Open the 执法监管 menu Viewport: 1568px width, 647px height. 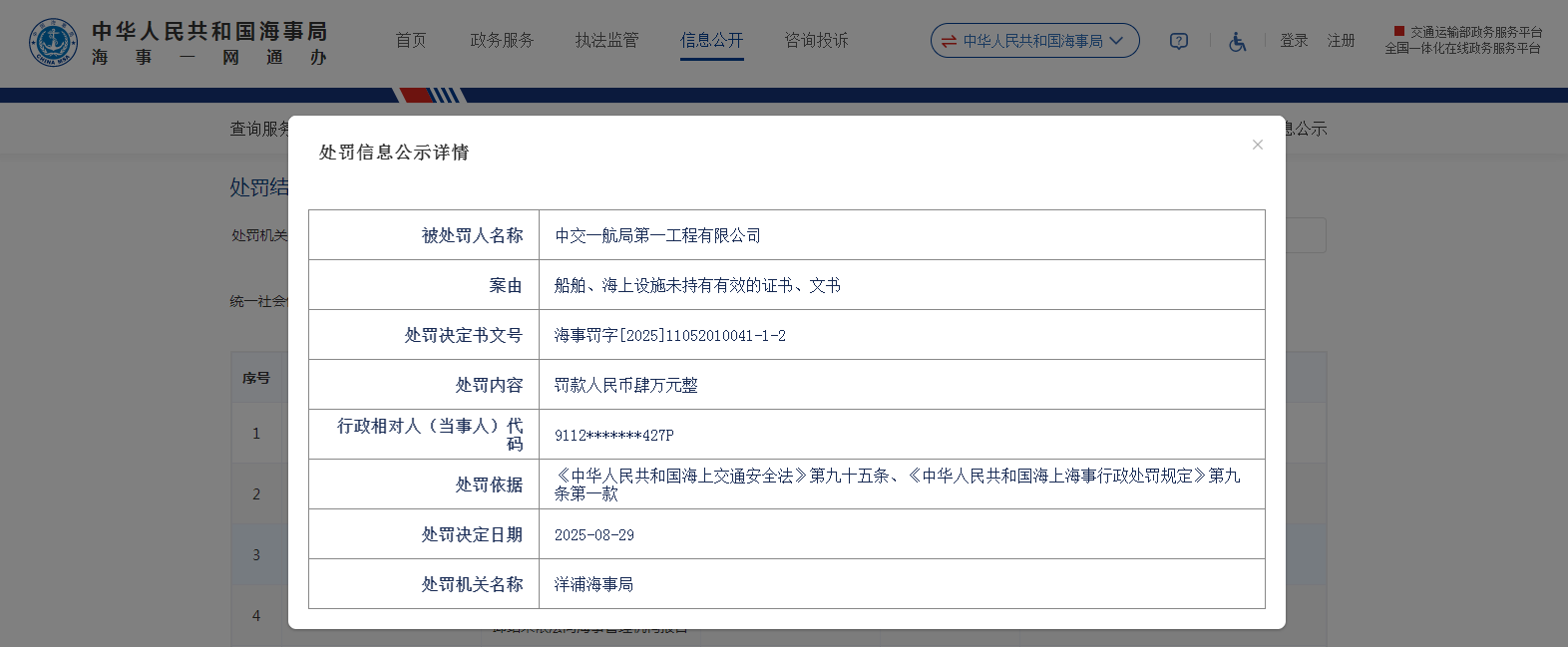[606, 40]
